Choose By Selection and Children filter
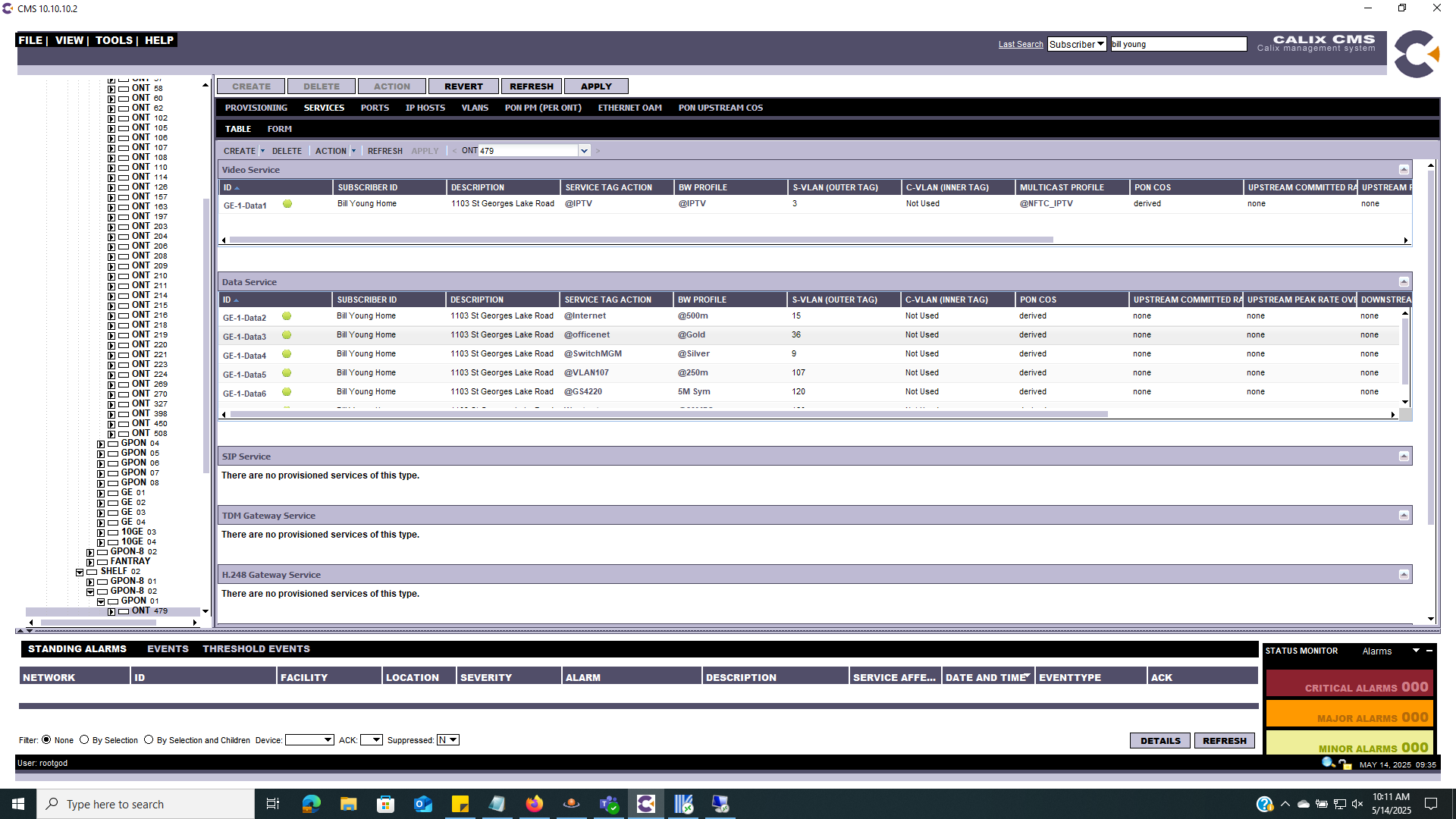This screenshot has height=819, width=1456. pos(149,740)
